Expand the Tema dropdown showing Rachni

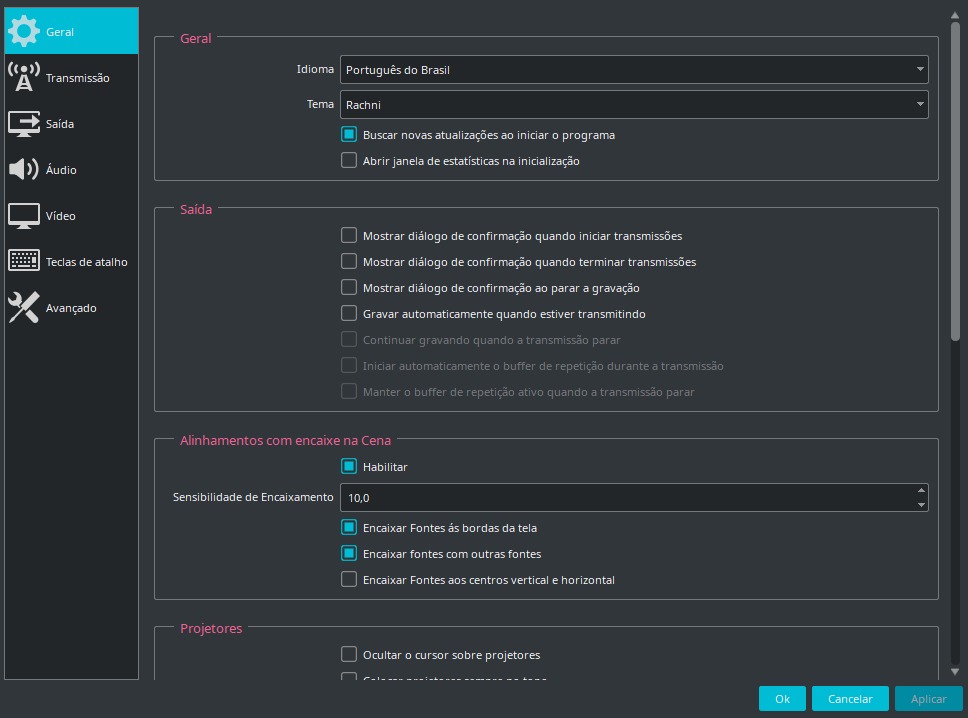pyautogui.click(x=634, y=104)
